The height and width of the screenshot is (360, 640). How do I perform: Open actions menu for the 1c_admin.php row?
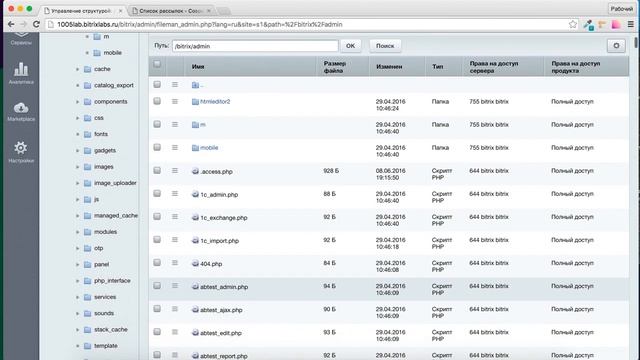175,193
